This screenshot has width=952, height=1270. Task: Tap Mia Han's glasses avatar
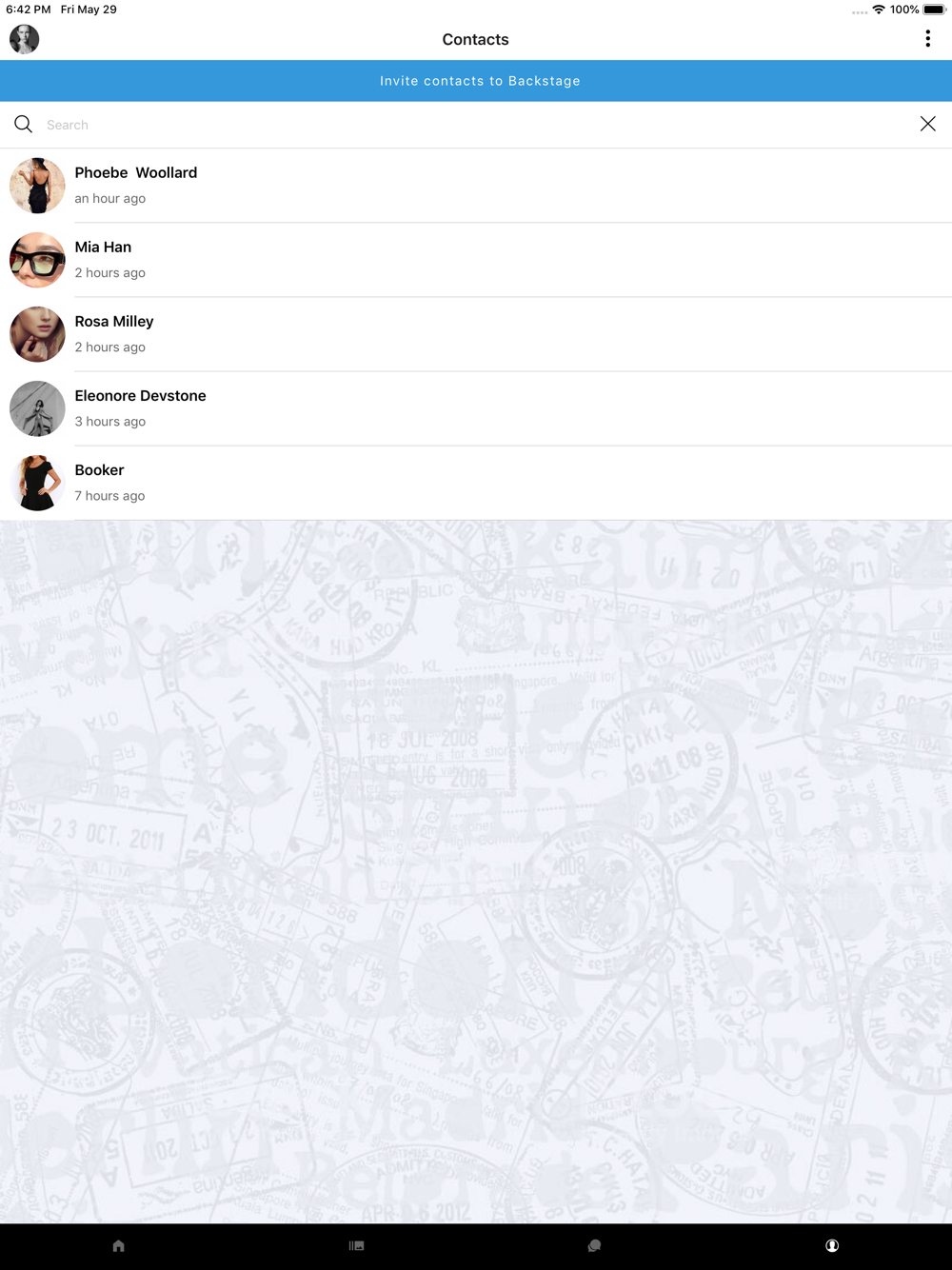[37, 260]
